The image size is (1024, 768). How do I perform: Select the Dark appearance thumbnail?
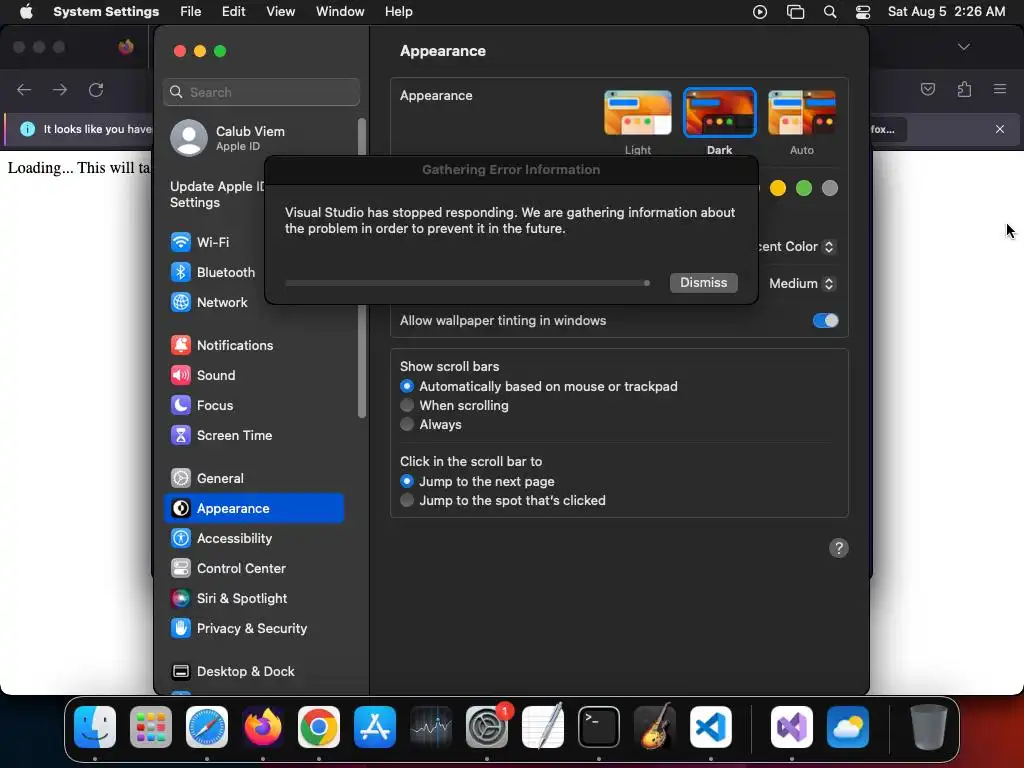(720, 113)
